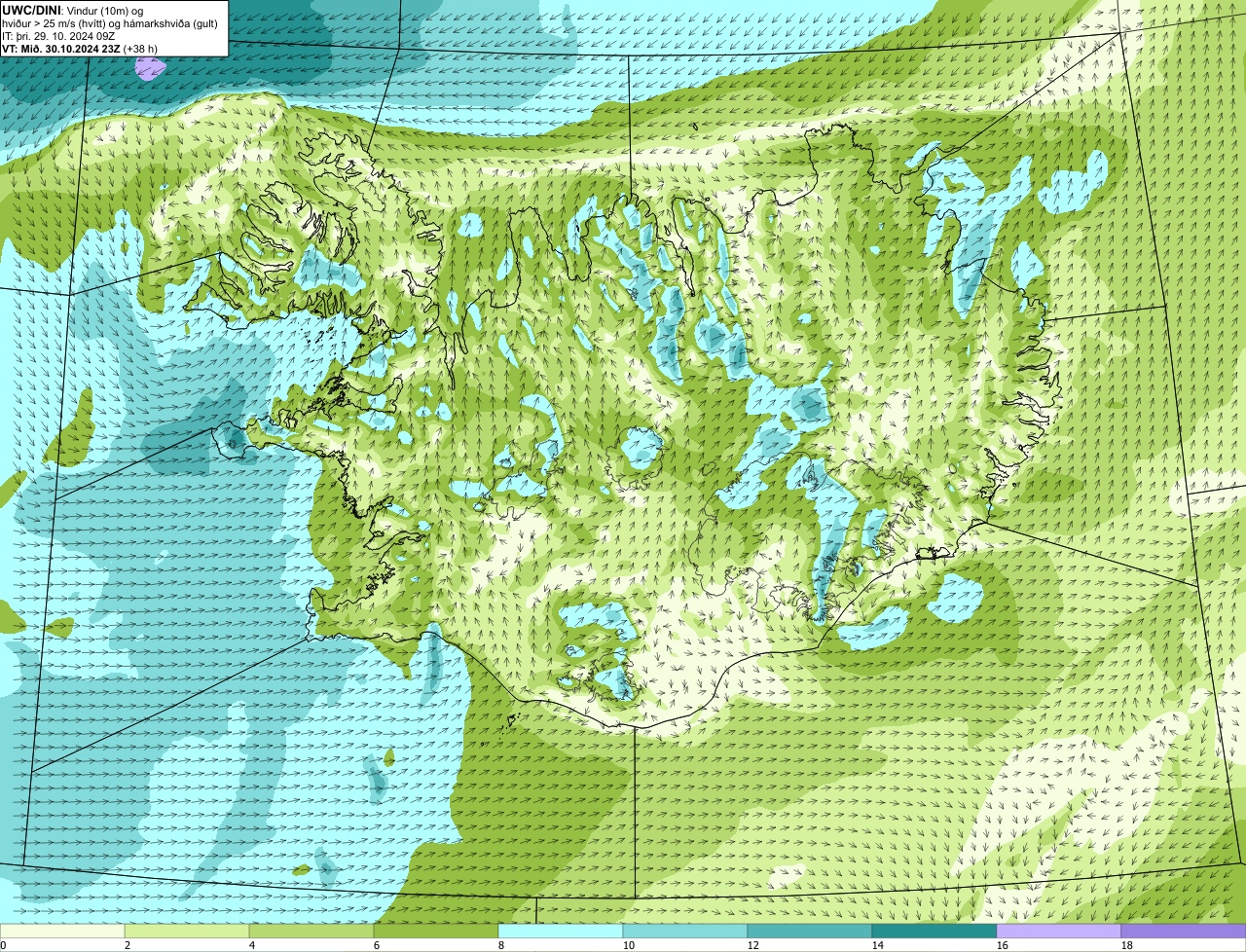The width and height of the screenshot is (1246, 952).
Task: Click the 12–14 m/s teal legend swatch
Action: tap(810, 932)
